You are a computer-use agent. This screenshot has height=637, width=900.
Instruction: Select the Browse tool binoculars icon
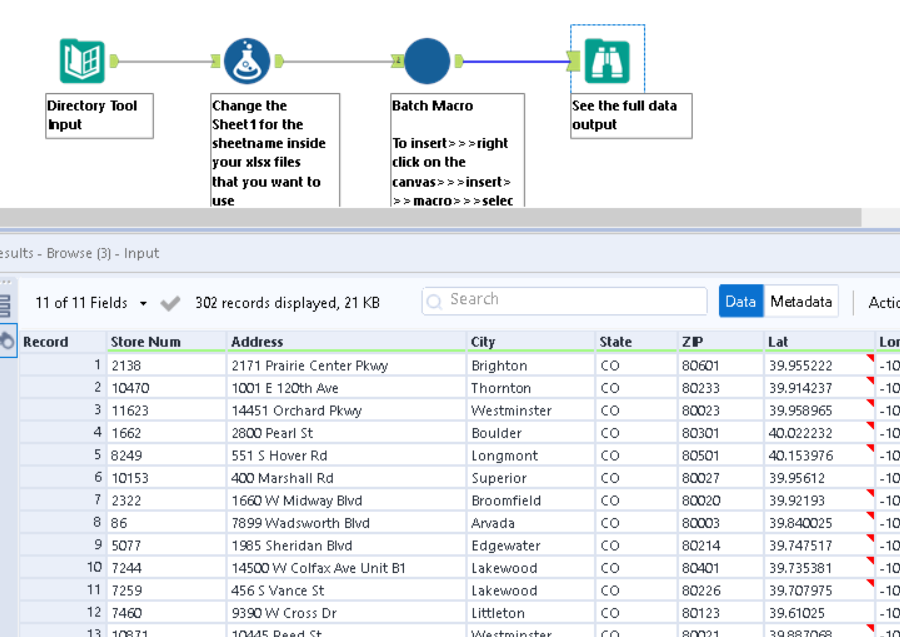[x=607, y=61]
